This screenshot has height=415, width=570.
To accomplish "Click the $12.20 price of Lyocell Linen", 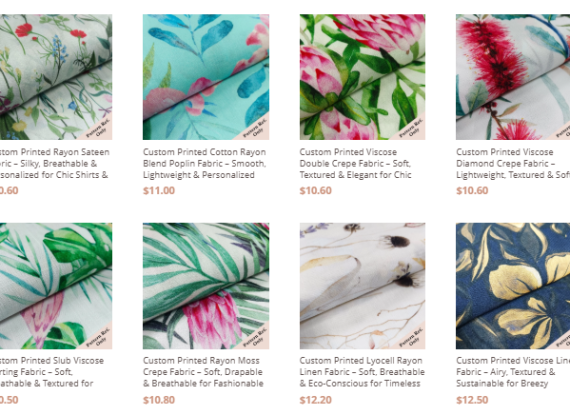I will pyautogui.click(x=316, y=400).
